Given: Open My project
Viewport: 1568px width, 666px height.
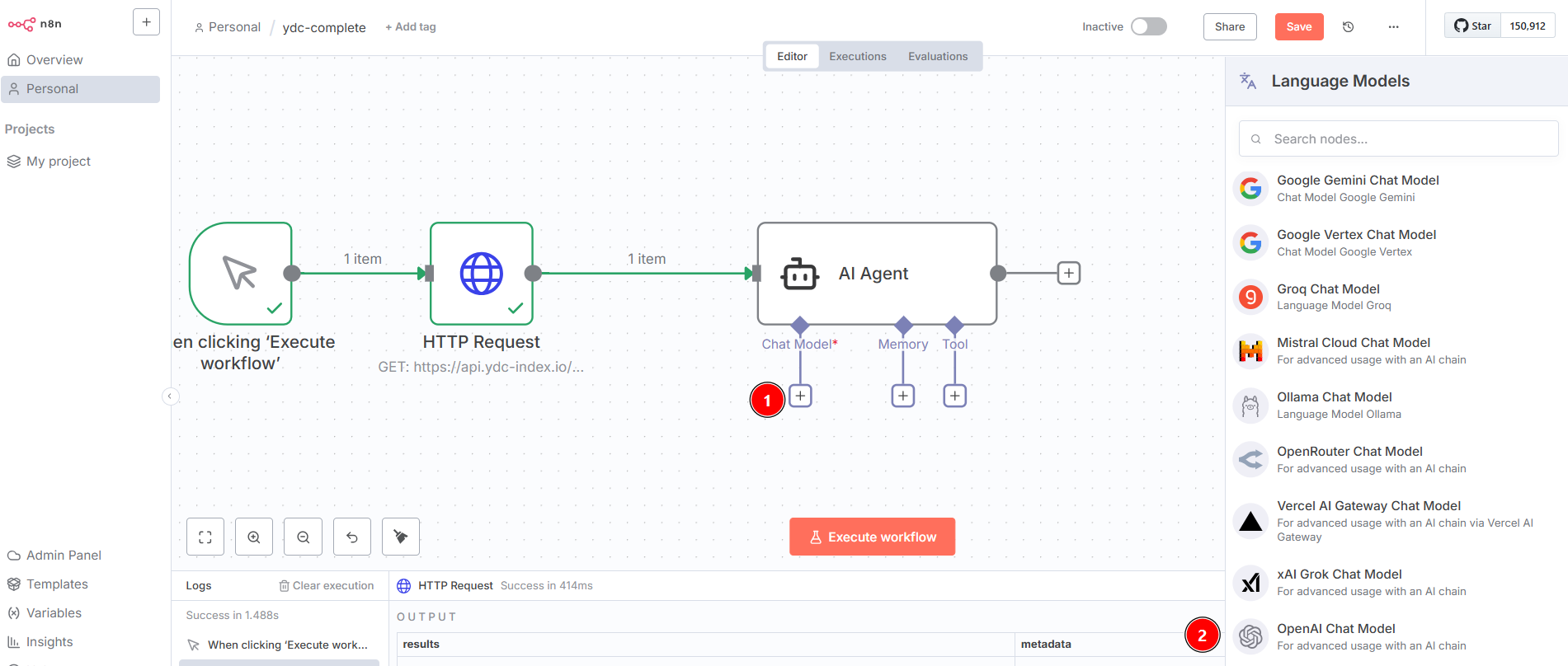Looking at the screenshot, I should pos(58,162).
